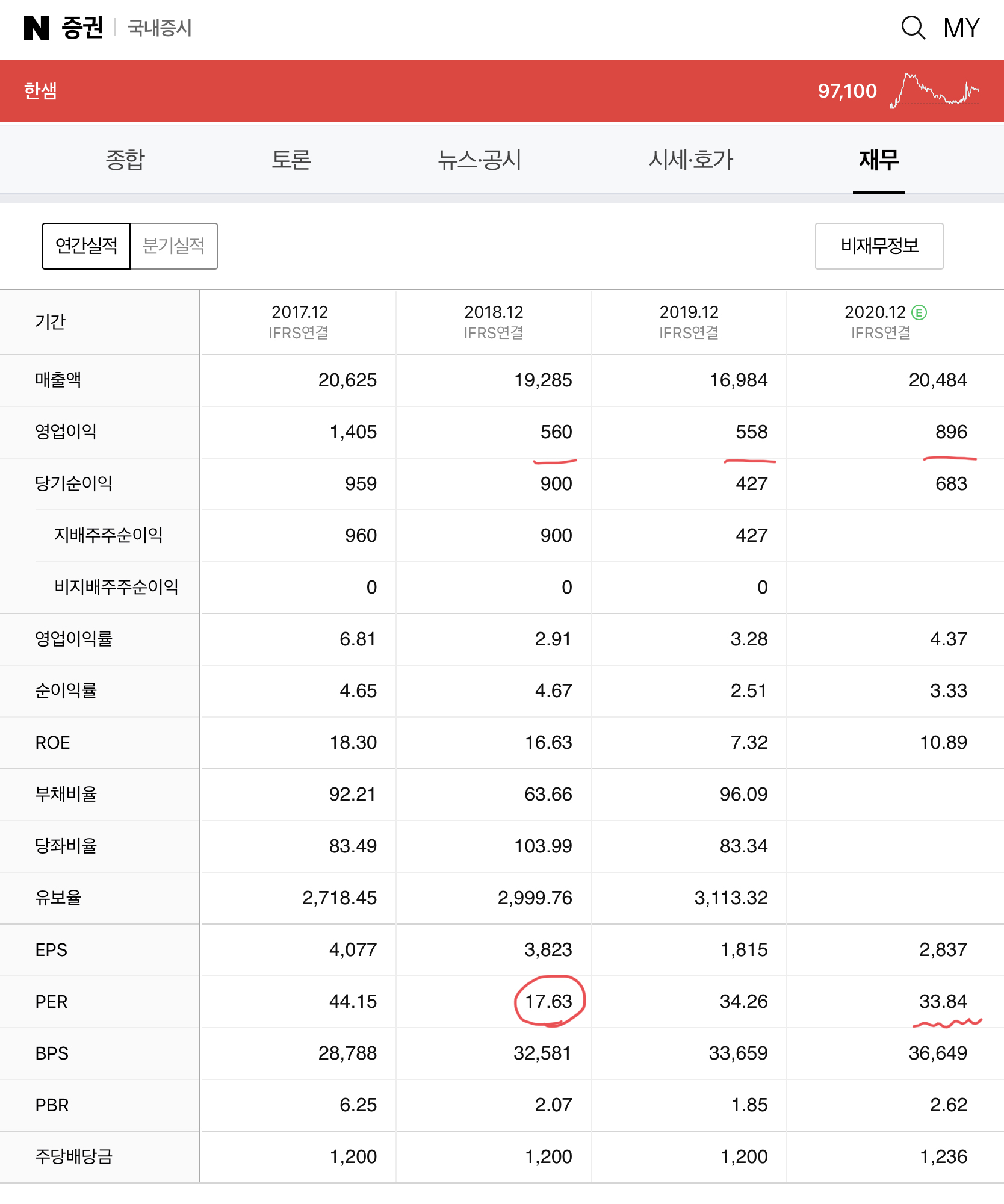Tap the PBR value 6.25
This screenshot has width=1004, height=1204.
coord(358,1105)
